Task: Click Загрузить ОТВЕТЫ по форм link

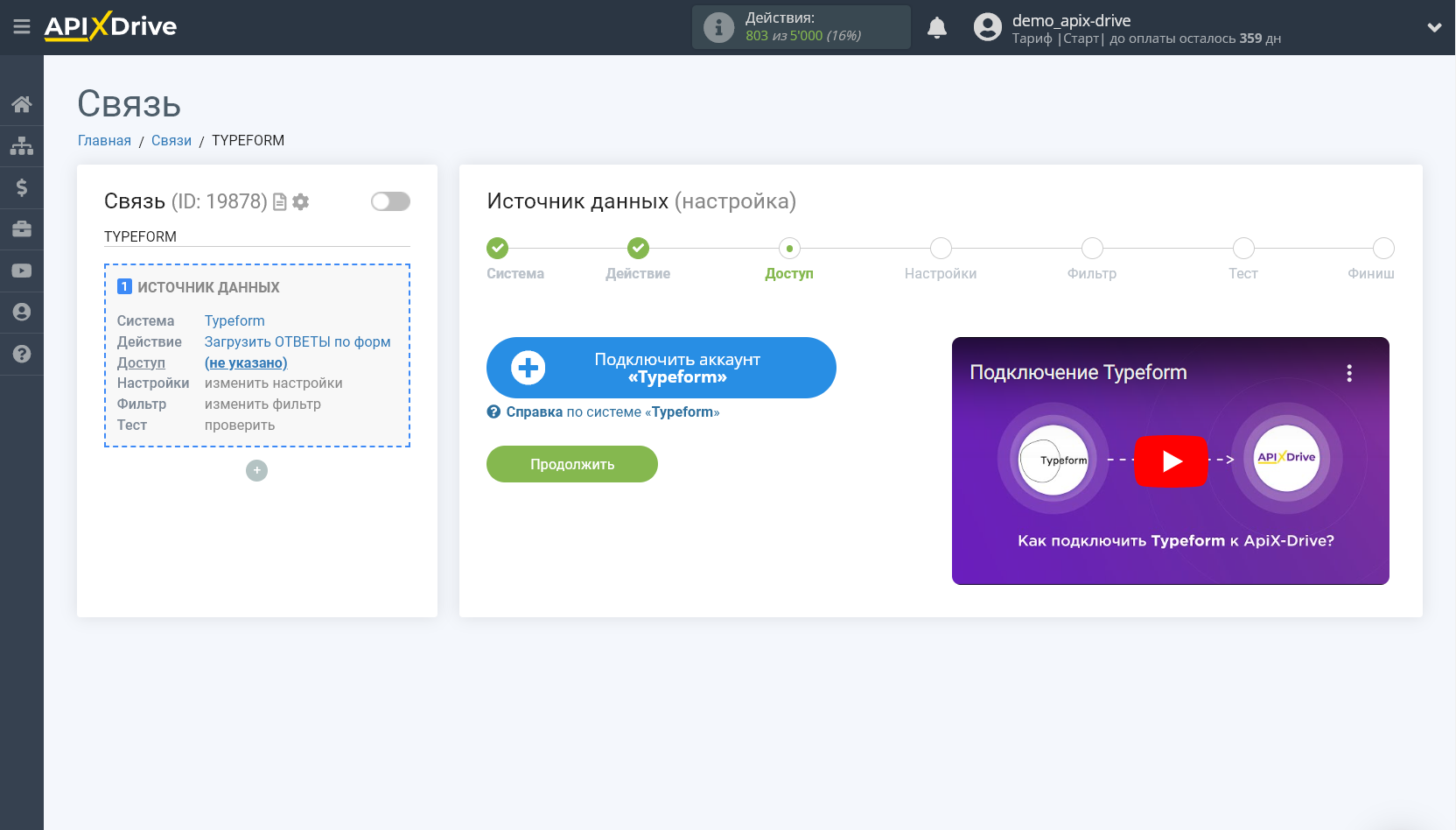Action: click(297, 342)
